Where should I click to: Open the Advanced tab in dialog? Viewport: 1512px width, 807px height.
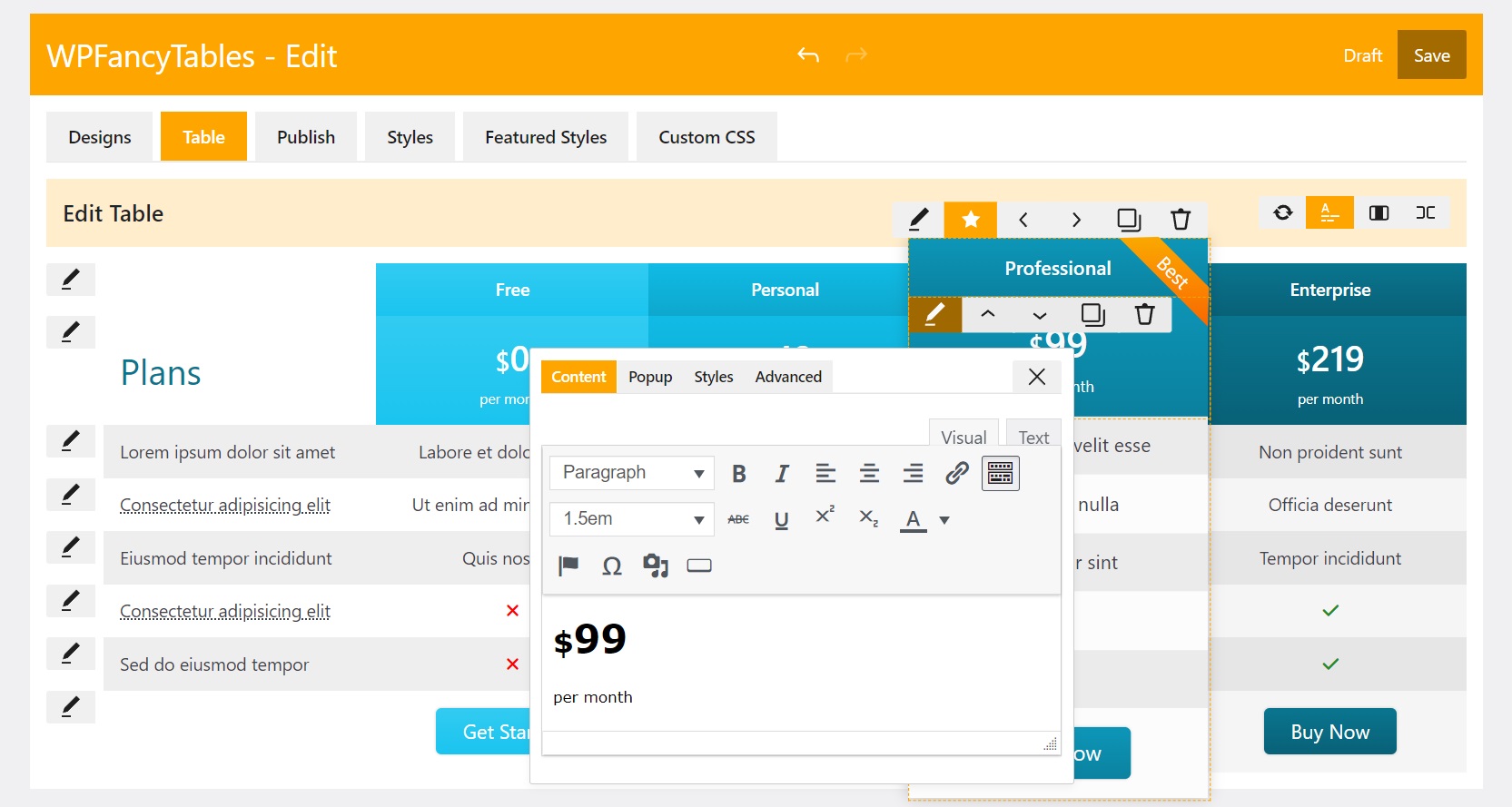coord(788,377)
